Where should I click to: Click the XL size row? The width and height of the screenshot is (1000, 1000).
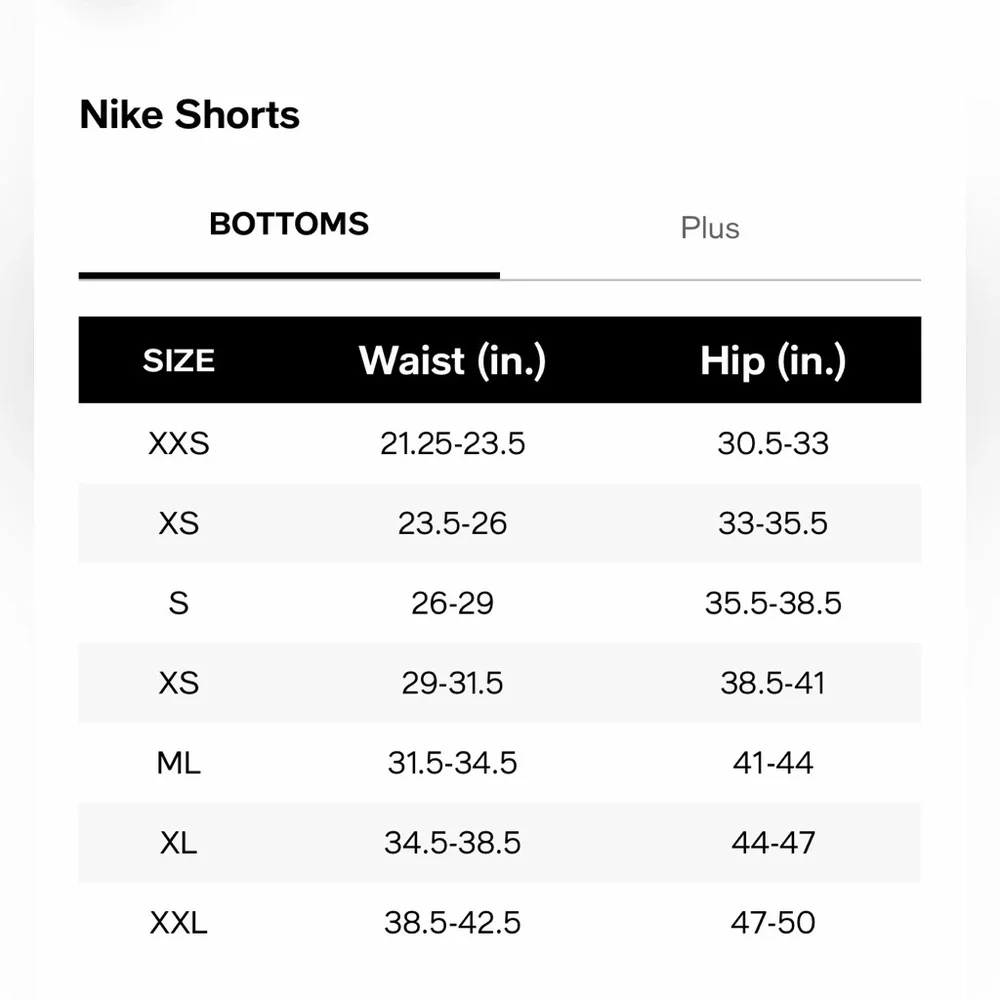178,843
